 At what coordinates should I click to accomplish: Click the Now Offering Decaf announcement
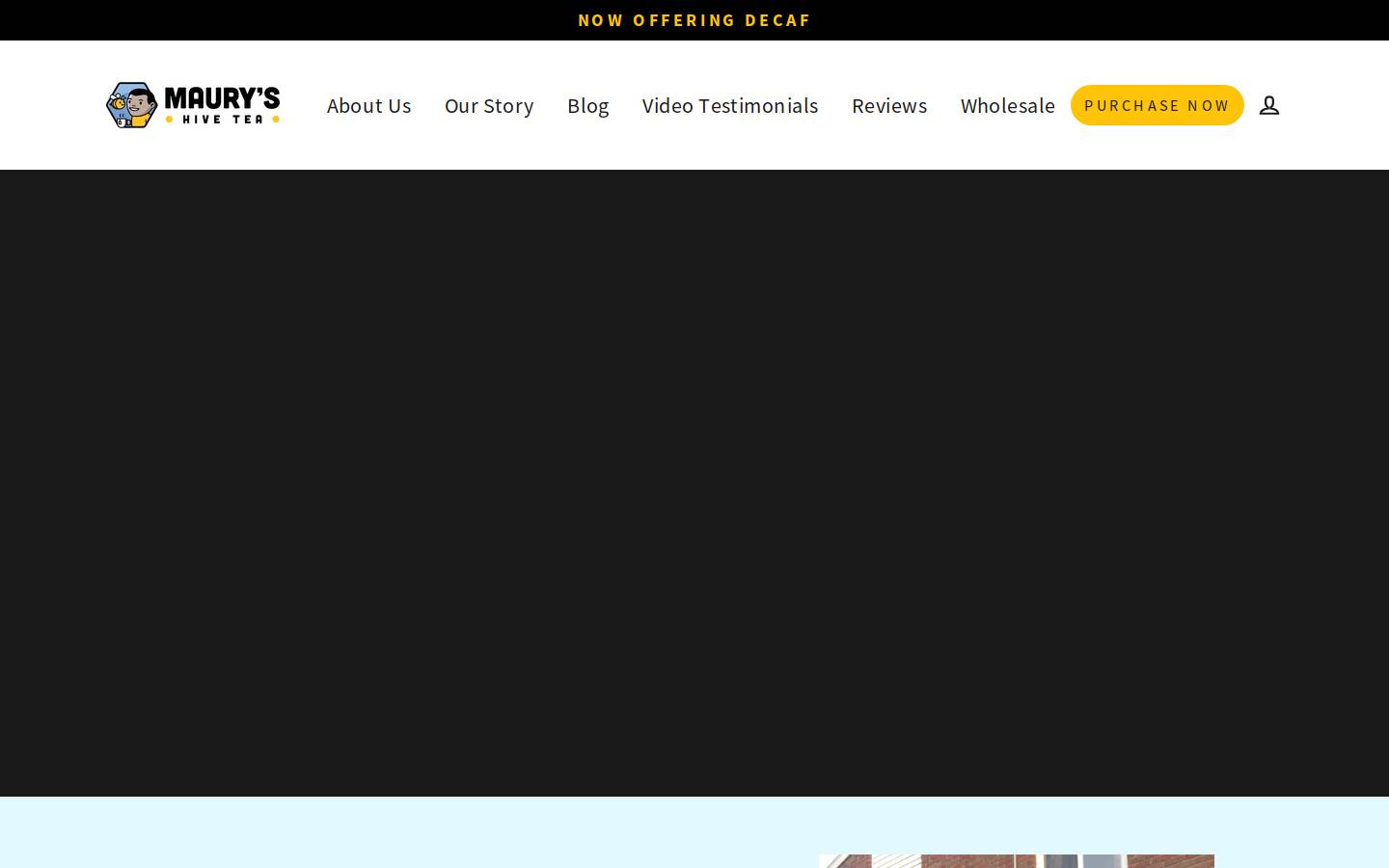[694, 20]
